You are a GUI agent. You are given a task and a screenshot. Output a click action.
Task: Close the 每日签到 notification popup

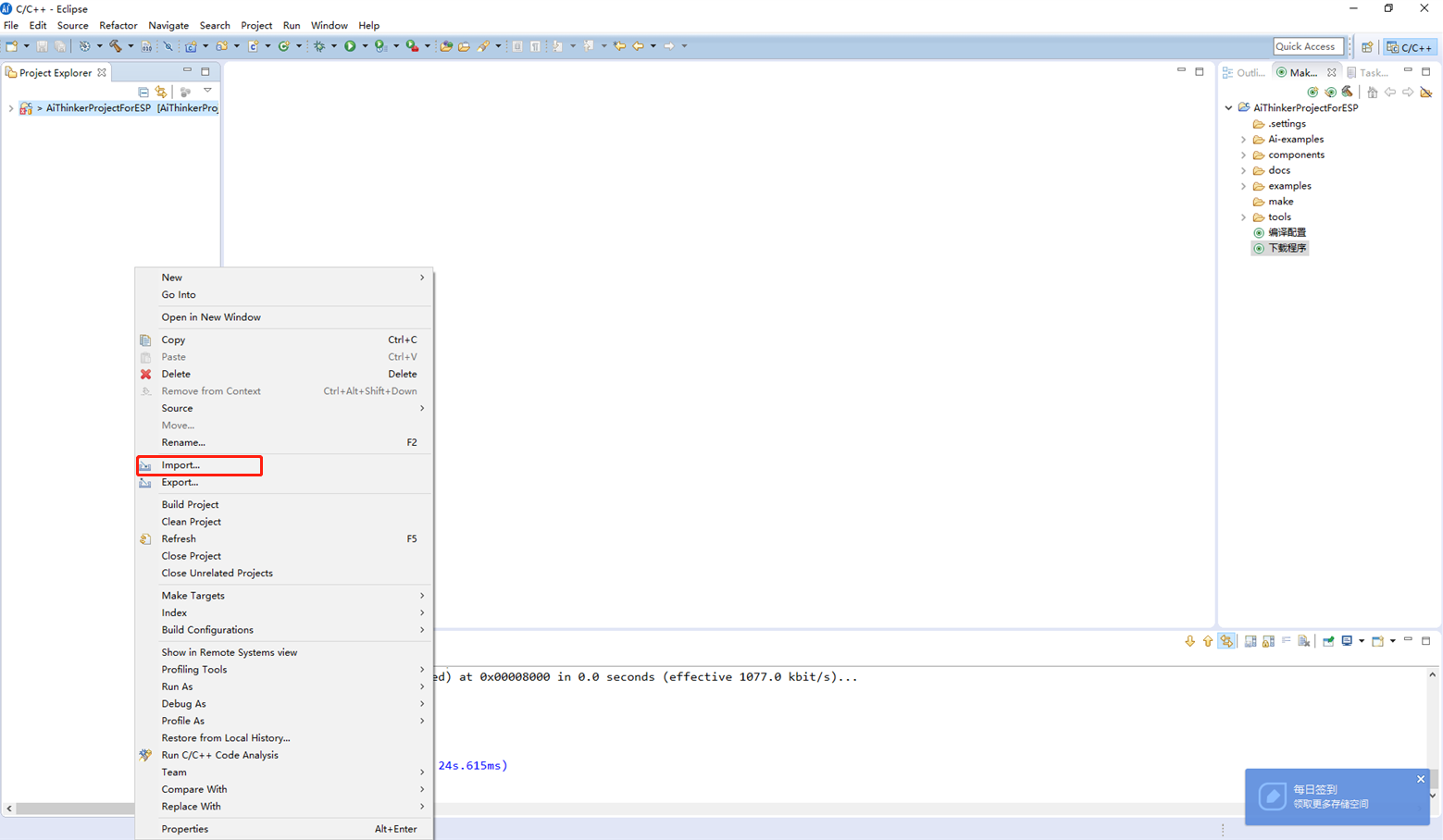click(x=1421, y=779)
